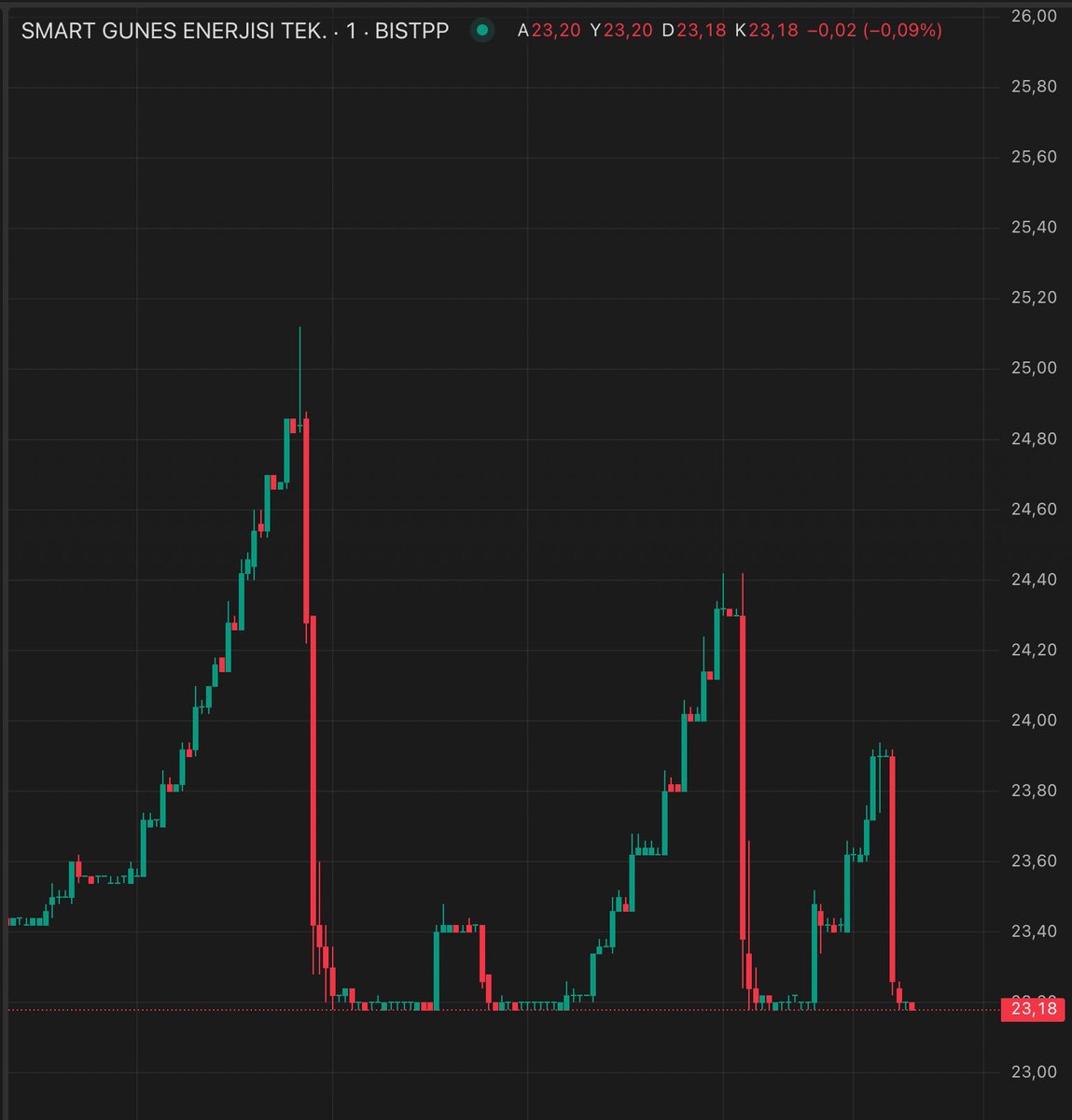Click the 23,80 price axis label
Viewport: 1072px width, 1120px height.
pos(1034,791)
